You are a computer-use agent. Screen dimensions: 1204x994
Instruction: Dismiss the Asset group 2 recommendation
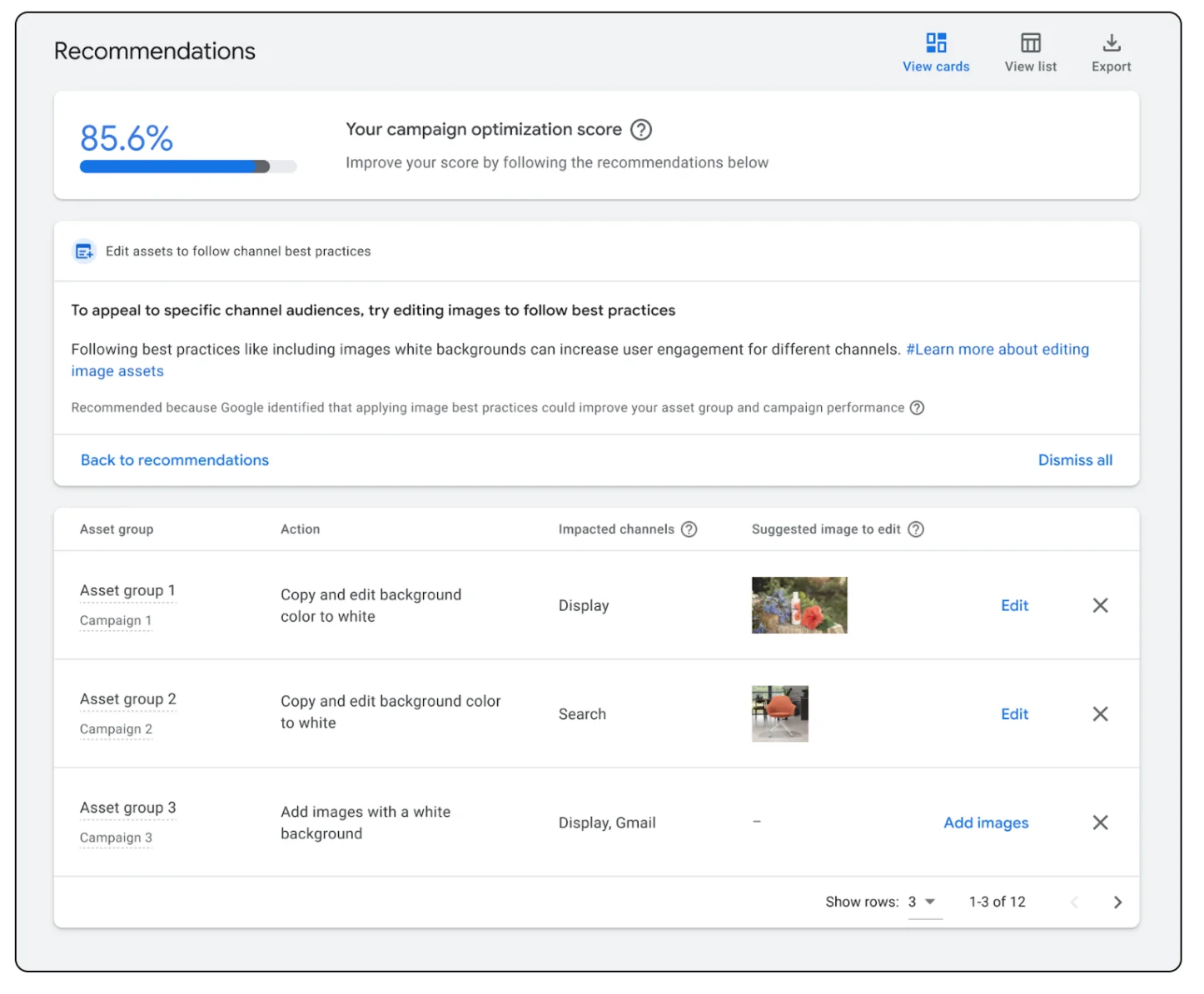pos(1100,713)
